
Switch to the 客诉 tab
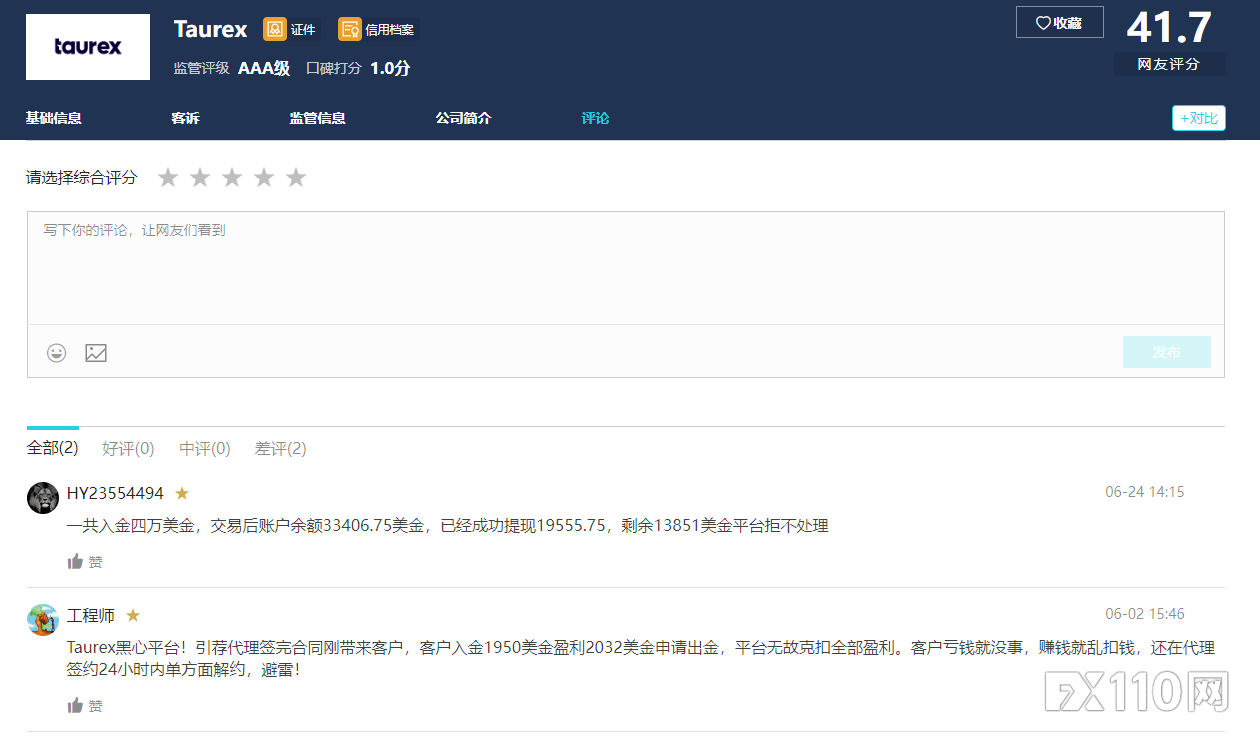[185, 118]
